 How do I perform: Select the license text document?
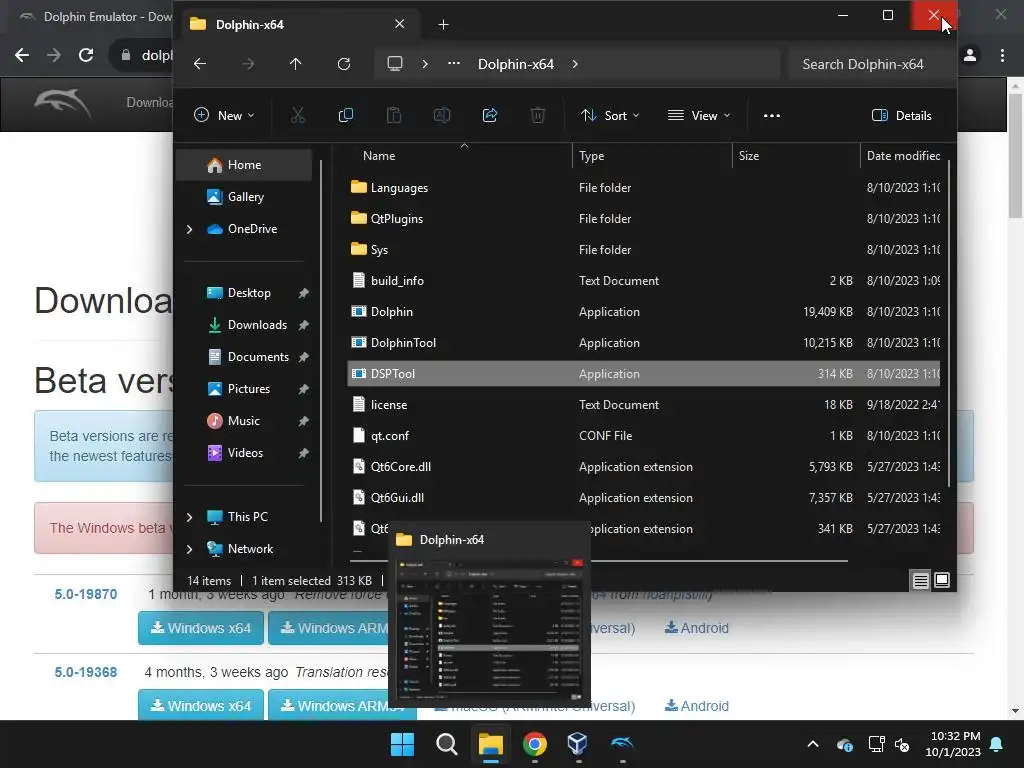click(x=644, y=405)
